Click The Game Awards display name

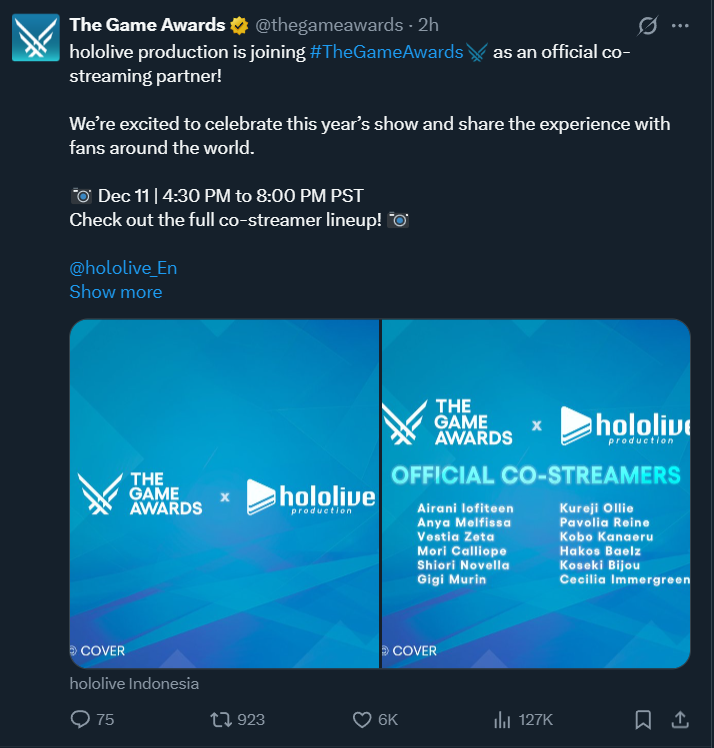pos(147,25)
